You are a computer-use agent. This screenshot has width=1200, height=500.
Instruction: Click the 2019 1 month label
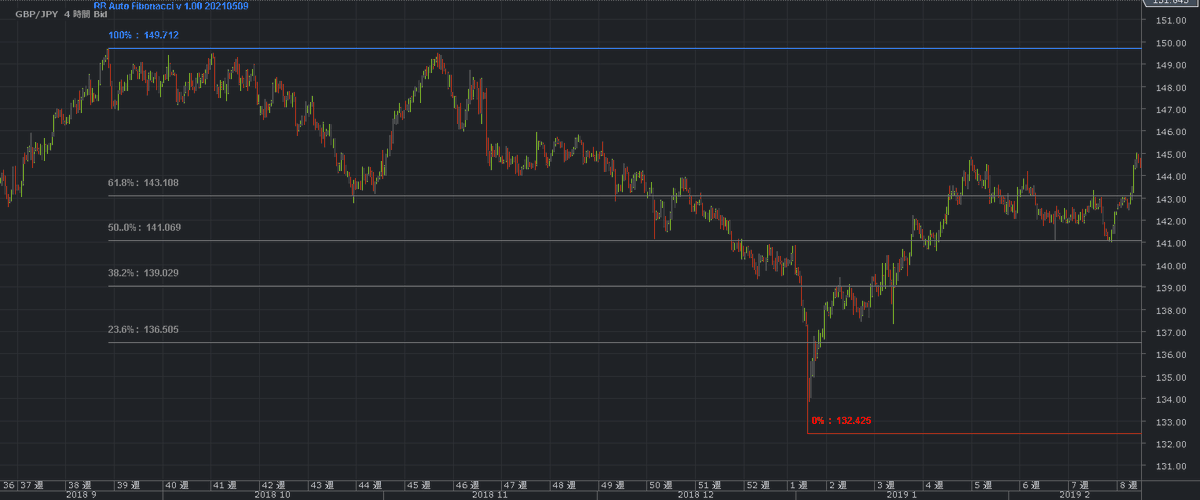pyautogui.click(x=901, y=494)
